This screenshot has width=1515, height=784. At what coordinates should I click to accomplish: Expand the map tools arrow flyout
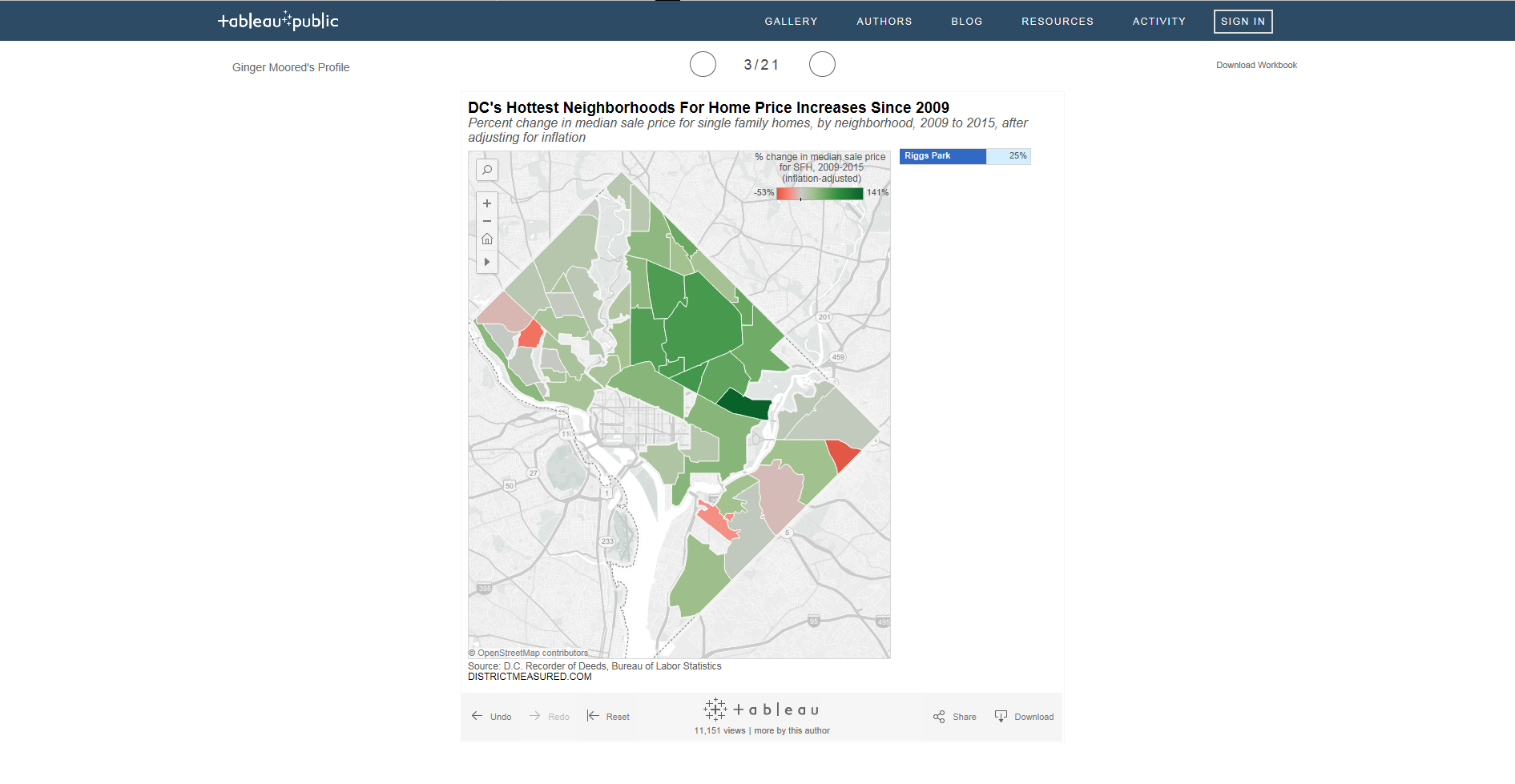point(486,262)
